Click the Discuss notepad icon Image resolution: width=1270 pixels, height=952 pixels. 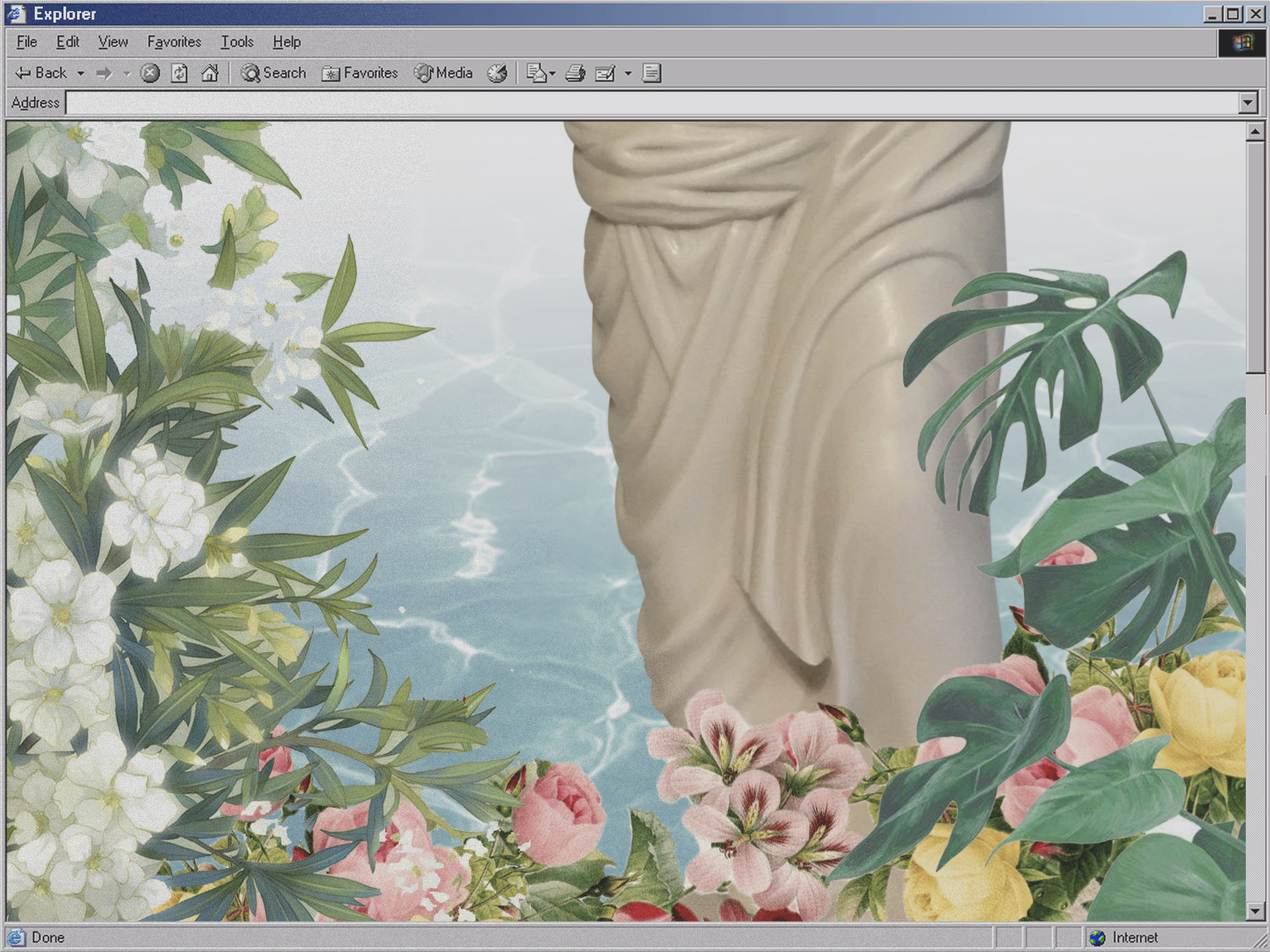point(651,74)
